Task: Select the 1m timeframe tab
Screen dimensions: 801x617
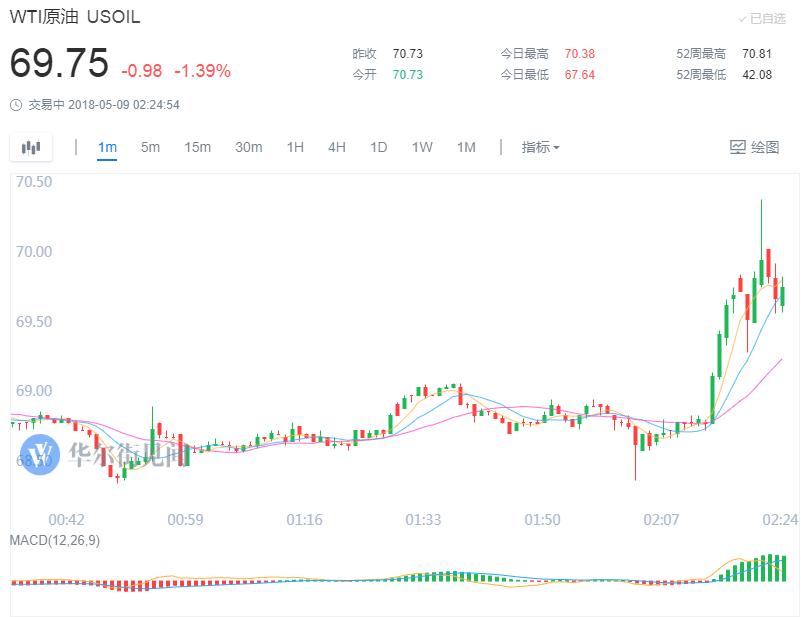Action: 107,148
